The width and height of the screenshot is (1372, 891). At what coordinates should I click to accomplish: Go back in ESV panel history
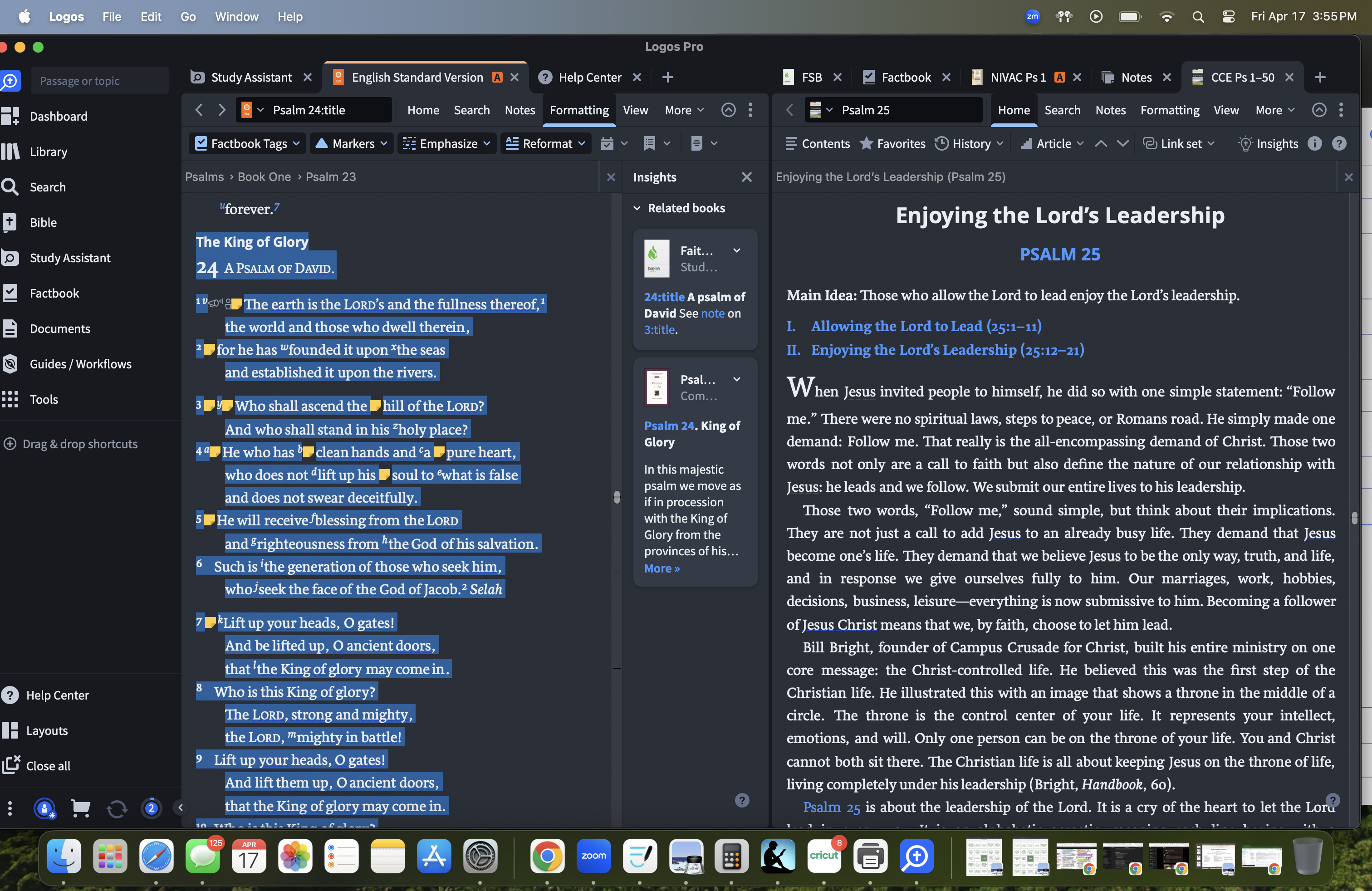pyautogui.click(x=200, y=110)
